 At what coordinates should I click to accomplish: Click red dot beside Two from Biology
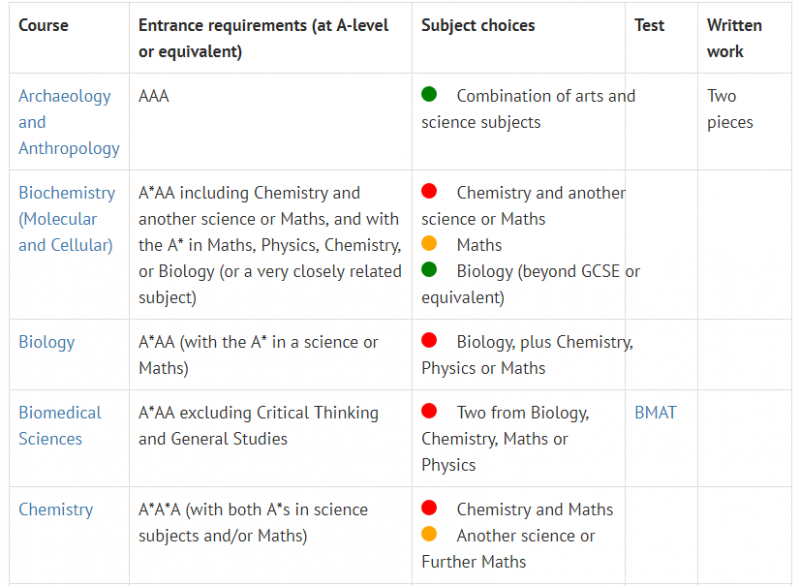[429, 411]
